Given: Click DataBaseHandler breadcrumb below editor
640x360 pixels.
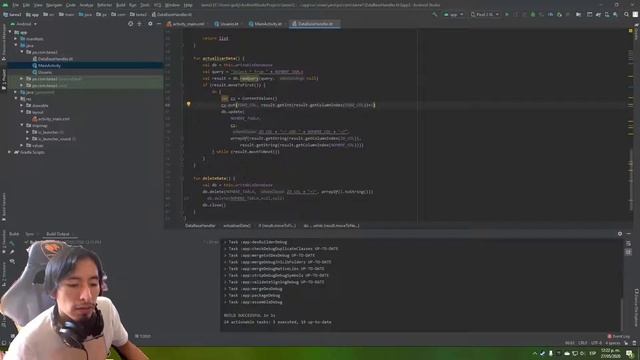Looking at the screenshot, I should (x=200, y=225).
